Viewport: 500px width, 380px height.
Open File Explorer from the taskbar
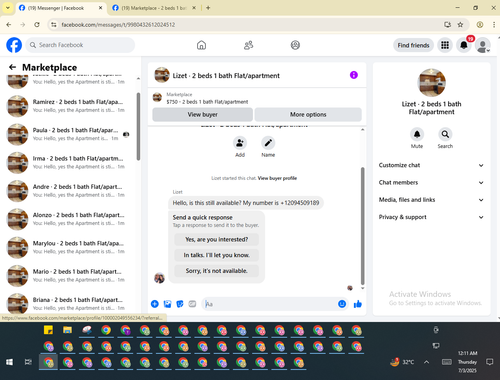tap(68, 330)
